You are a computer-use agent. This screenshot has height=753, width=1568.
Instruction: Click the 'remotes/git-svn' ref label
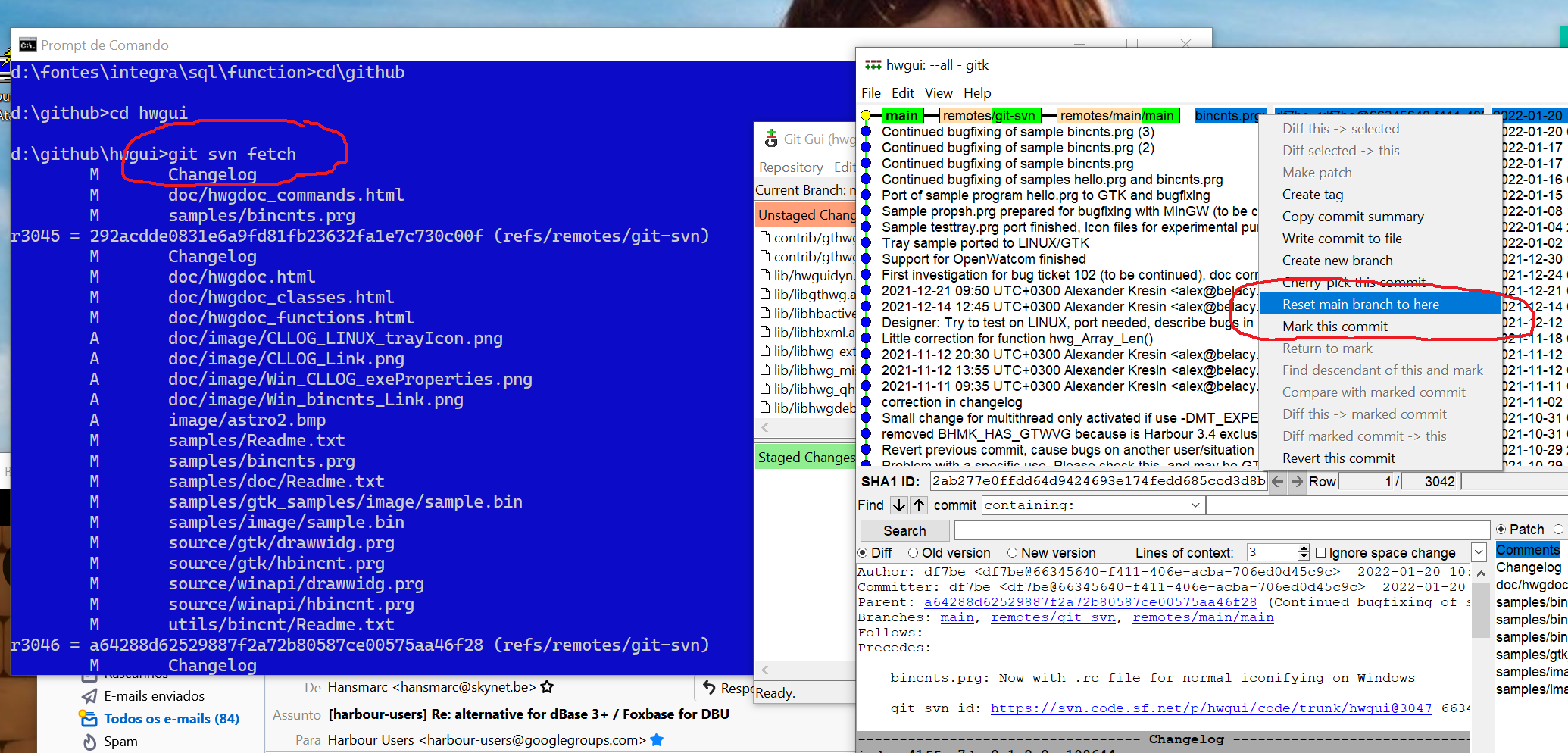(989, 116)
